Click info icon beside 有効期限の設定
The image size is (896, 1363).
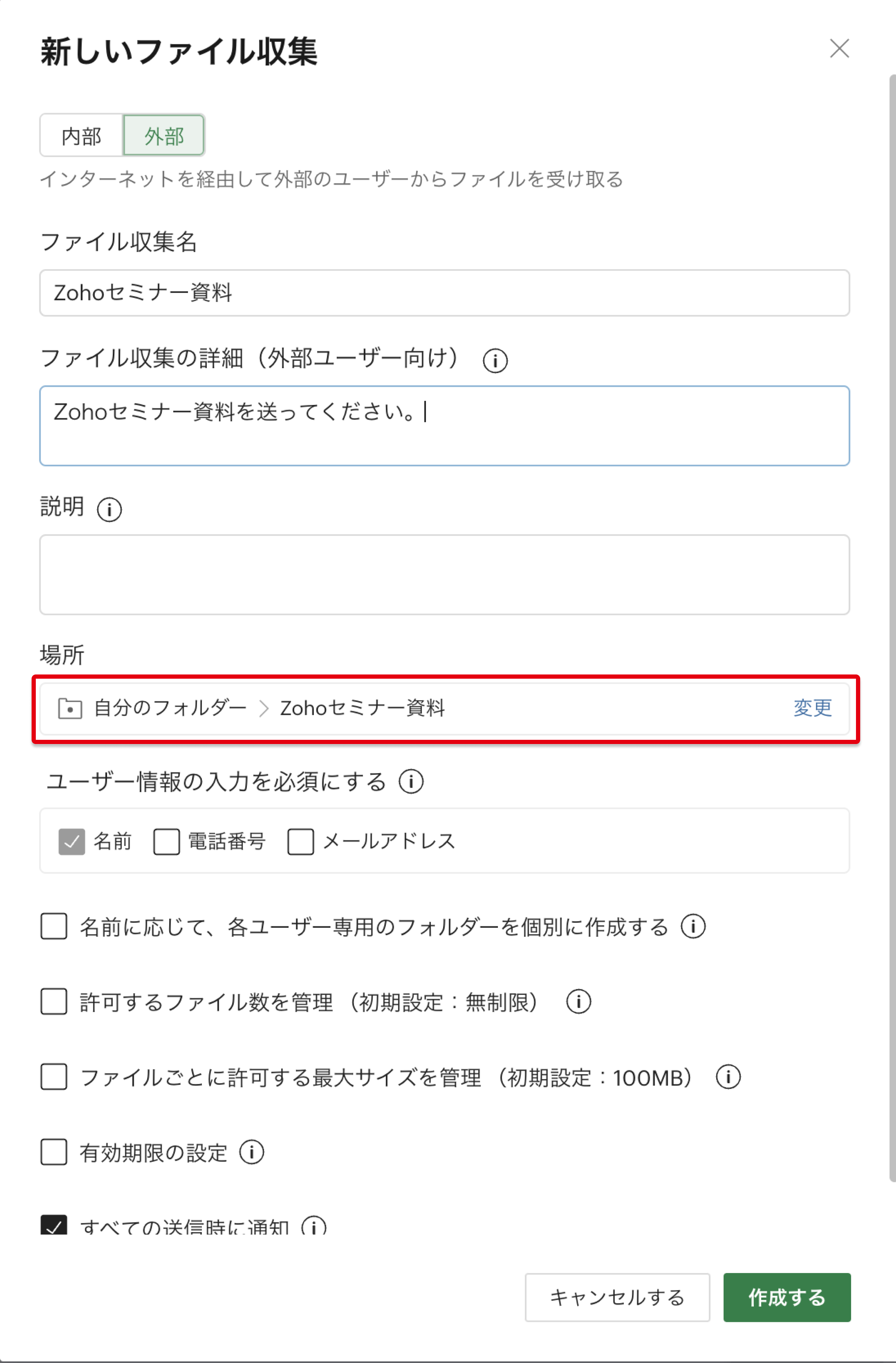(x=251, y=1152)
